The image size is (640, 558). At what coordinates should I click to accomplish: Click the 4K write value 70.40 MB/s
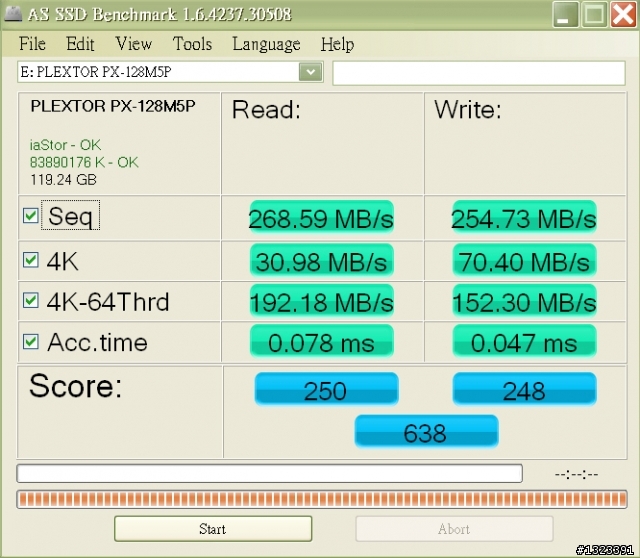[524, 260]
